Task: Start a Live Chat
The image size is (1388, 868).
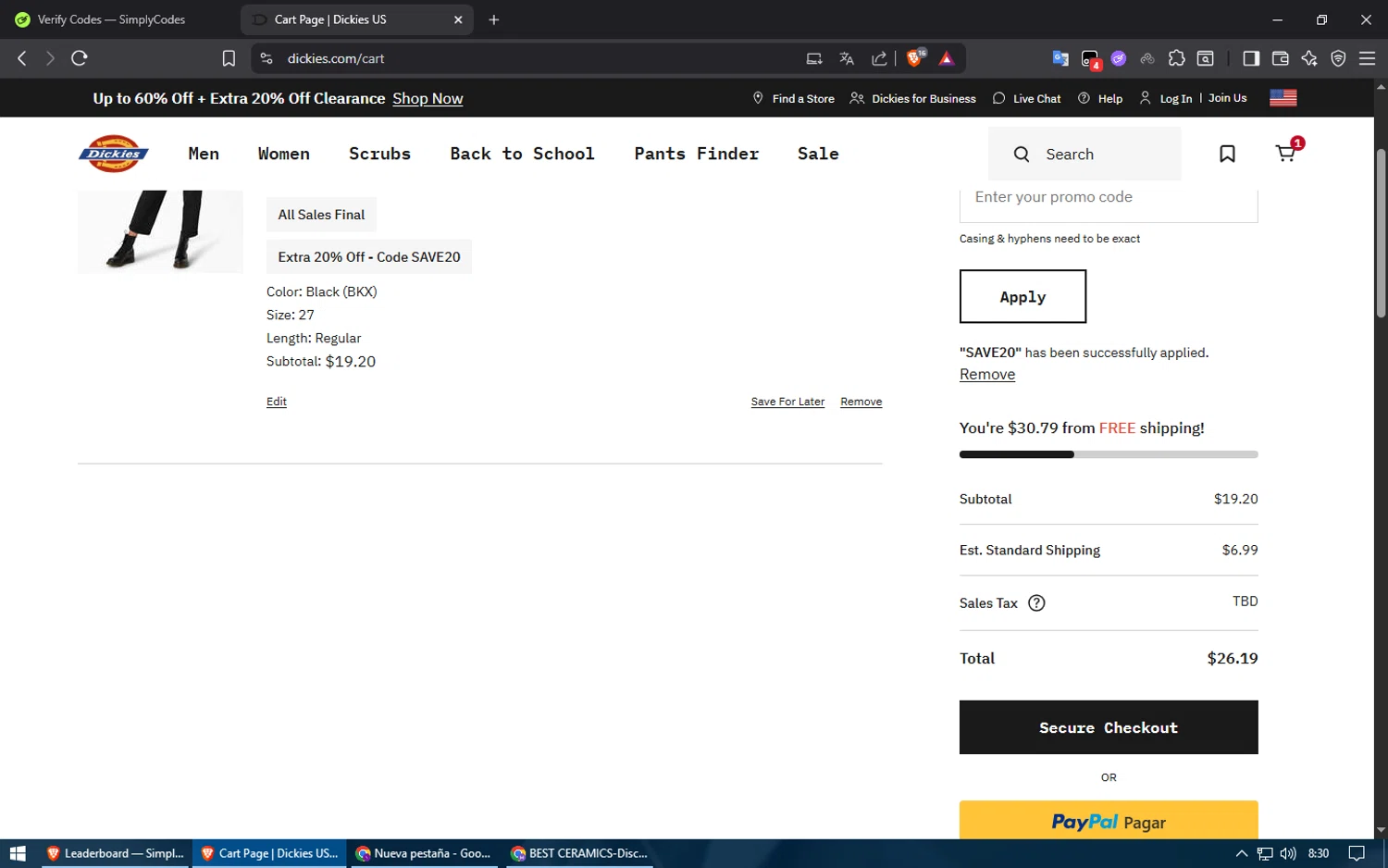Action: pyautogui.click(x=1026, y=98)
